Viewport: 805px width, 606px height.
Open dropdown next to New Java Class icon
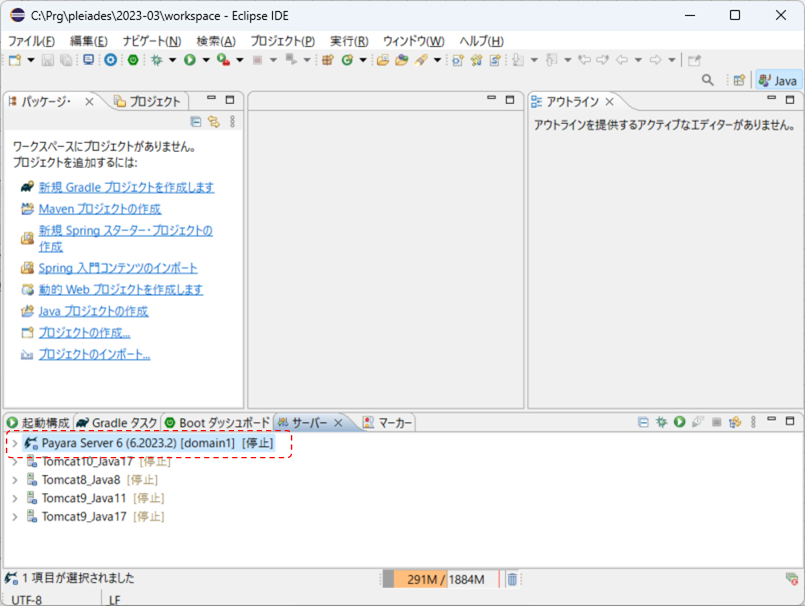pos(363,60)
